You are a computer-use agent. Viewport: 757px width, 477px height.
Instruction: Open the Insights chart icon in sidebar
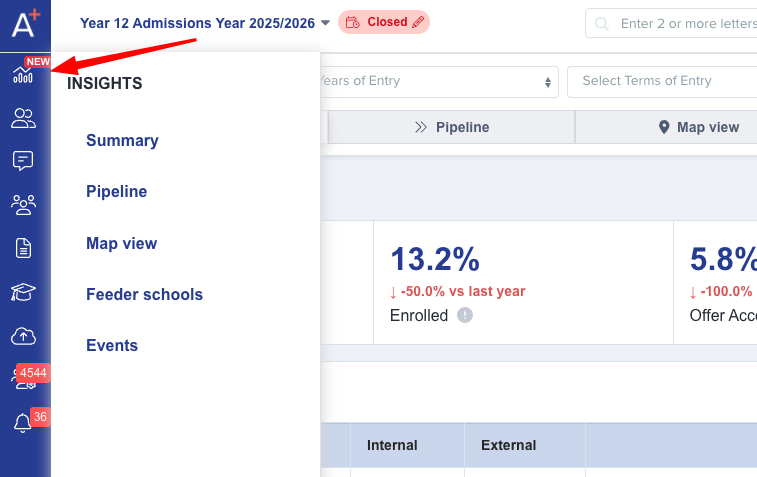tap(23, 75)
